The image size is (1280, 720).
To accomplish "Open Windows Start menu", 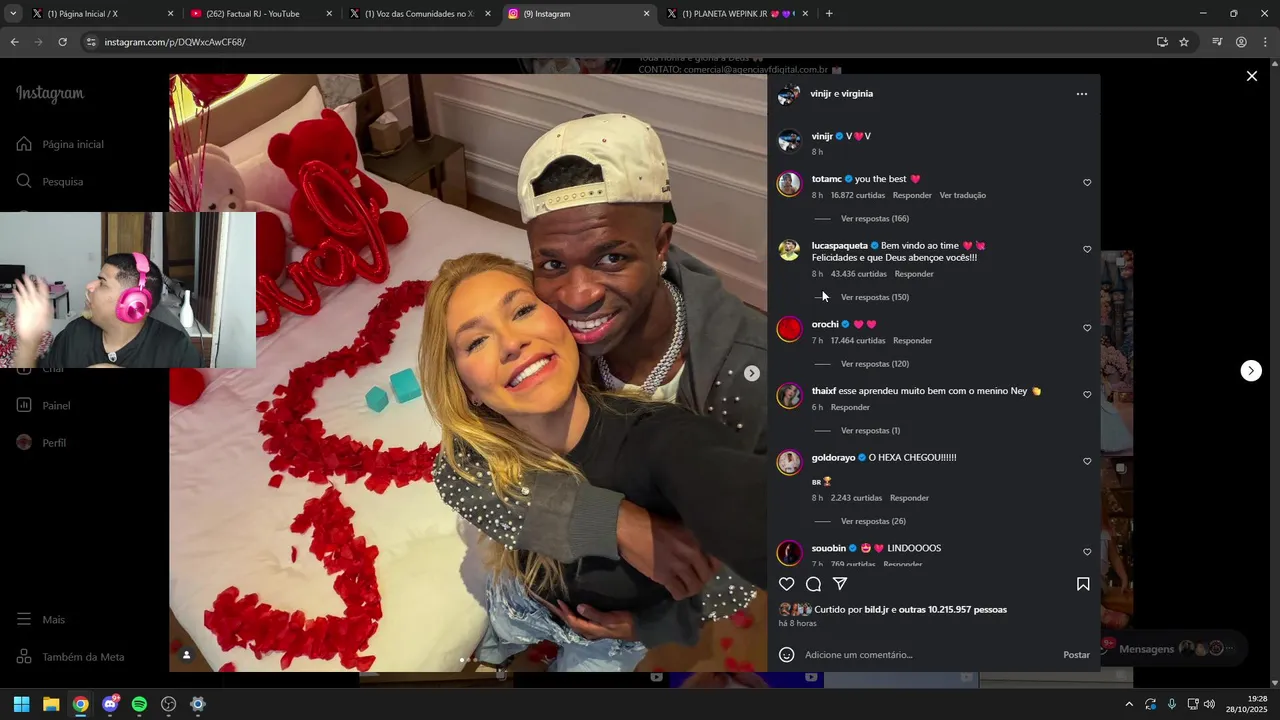I will tap(21, 704).
